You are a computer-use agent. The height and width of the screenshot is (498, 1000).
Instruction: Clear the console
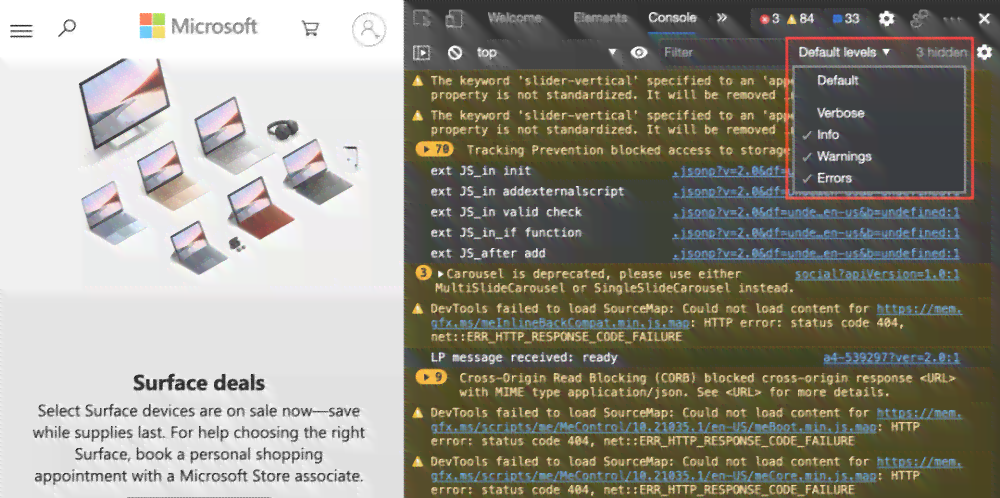coord(455,53)
